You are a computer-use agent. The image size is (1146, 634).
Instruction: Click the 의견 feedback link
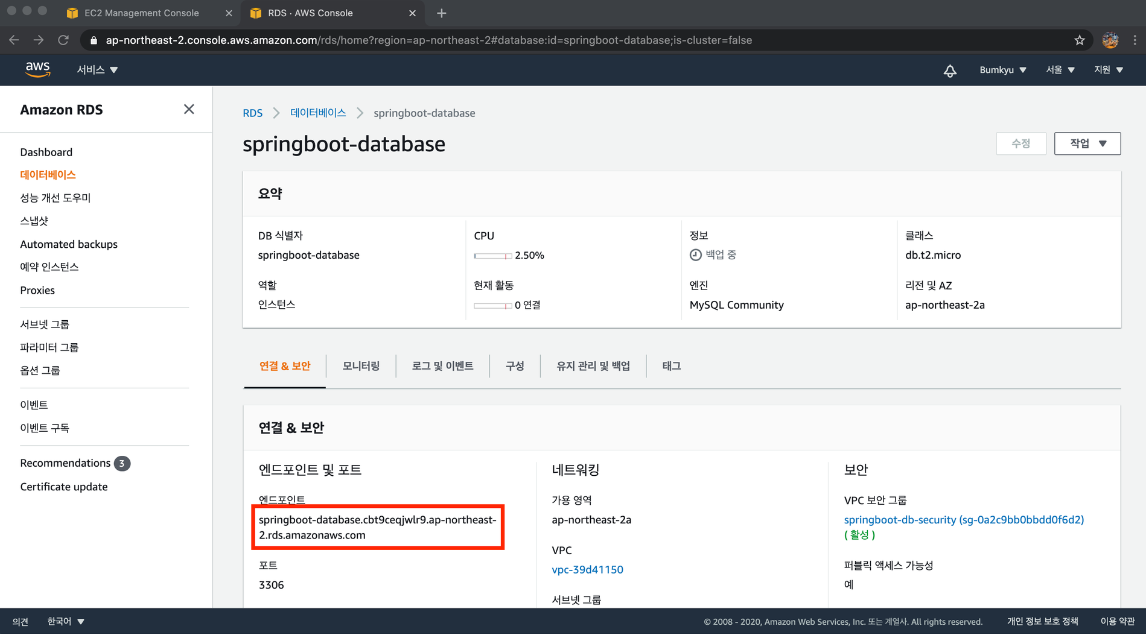20,622
